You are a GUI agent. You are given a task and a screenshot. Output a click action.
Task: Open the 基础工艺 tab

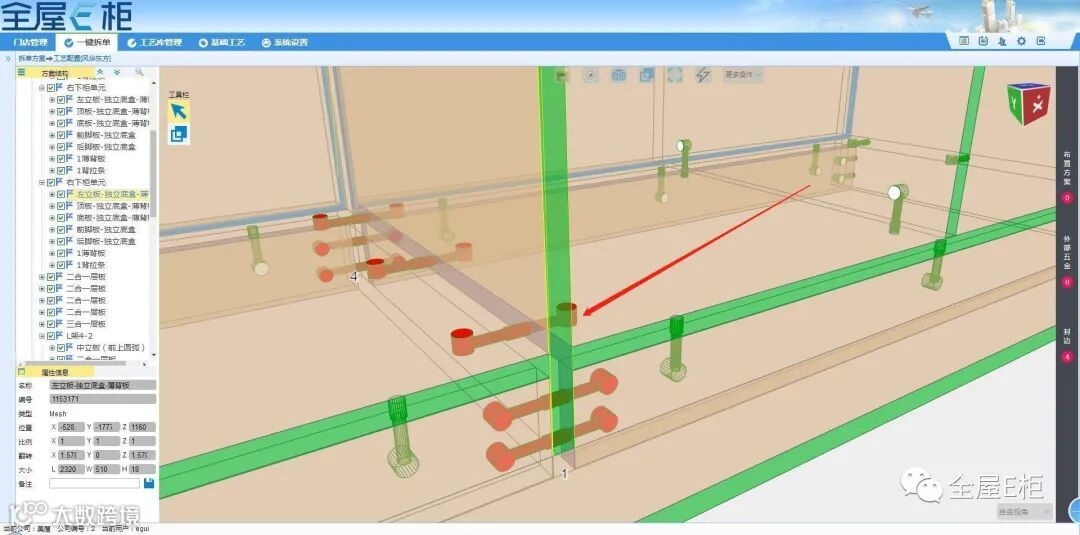pos(221,42)
